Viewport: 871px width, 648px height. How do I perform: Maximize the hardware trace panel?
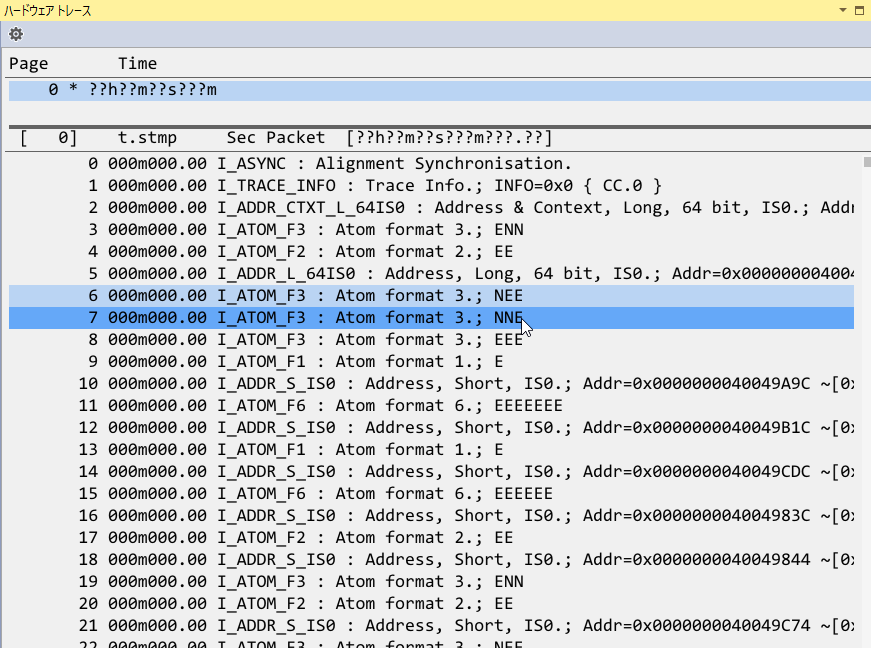tap(859, 10)
